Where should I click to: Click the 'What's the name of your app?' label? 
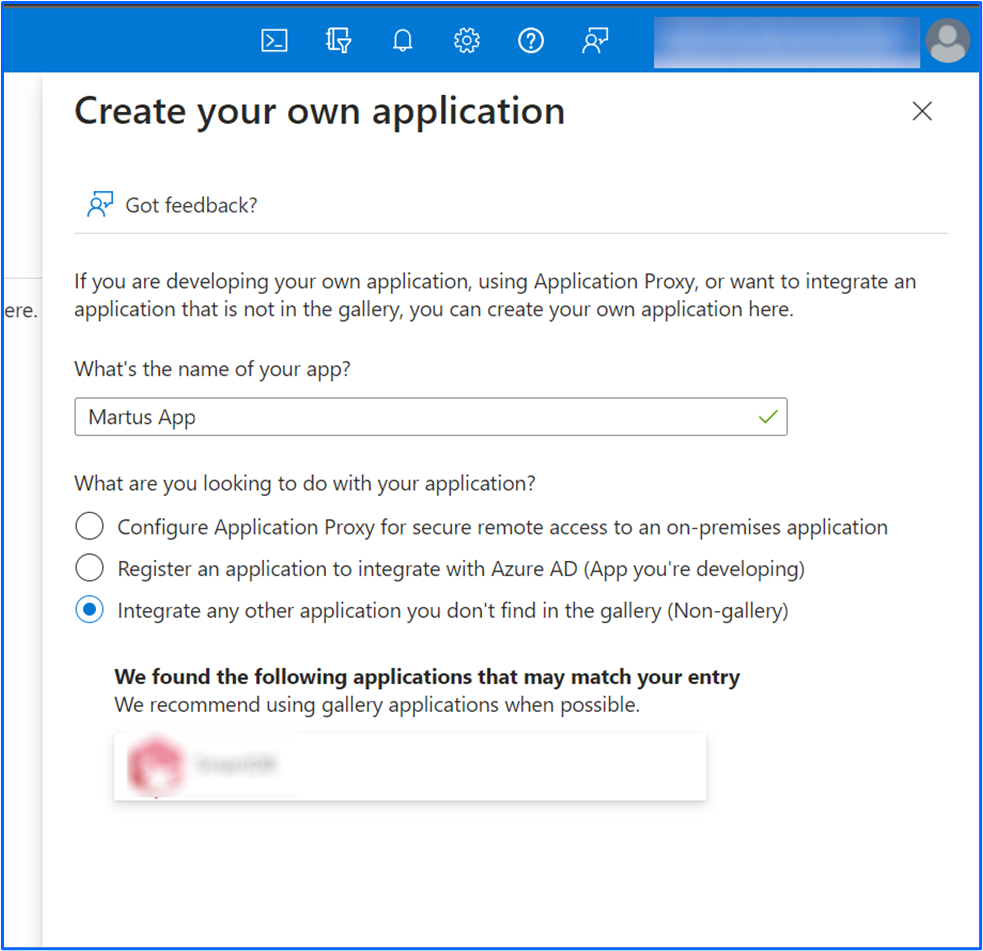[x=213, y=369]
